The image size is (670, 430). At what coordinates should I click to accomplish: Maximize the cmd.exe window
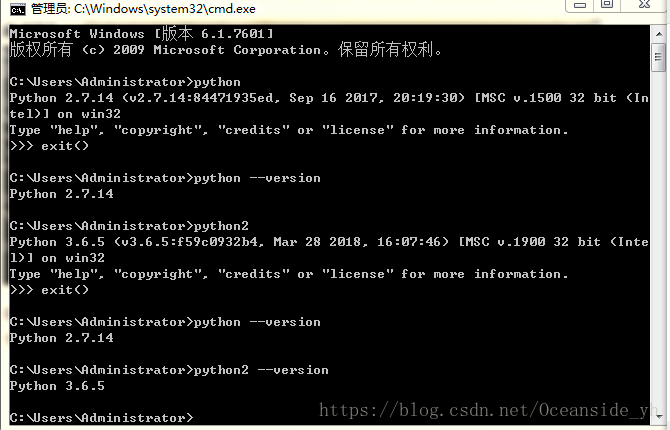[x=607, y=5]
